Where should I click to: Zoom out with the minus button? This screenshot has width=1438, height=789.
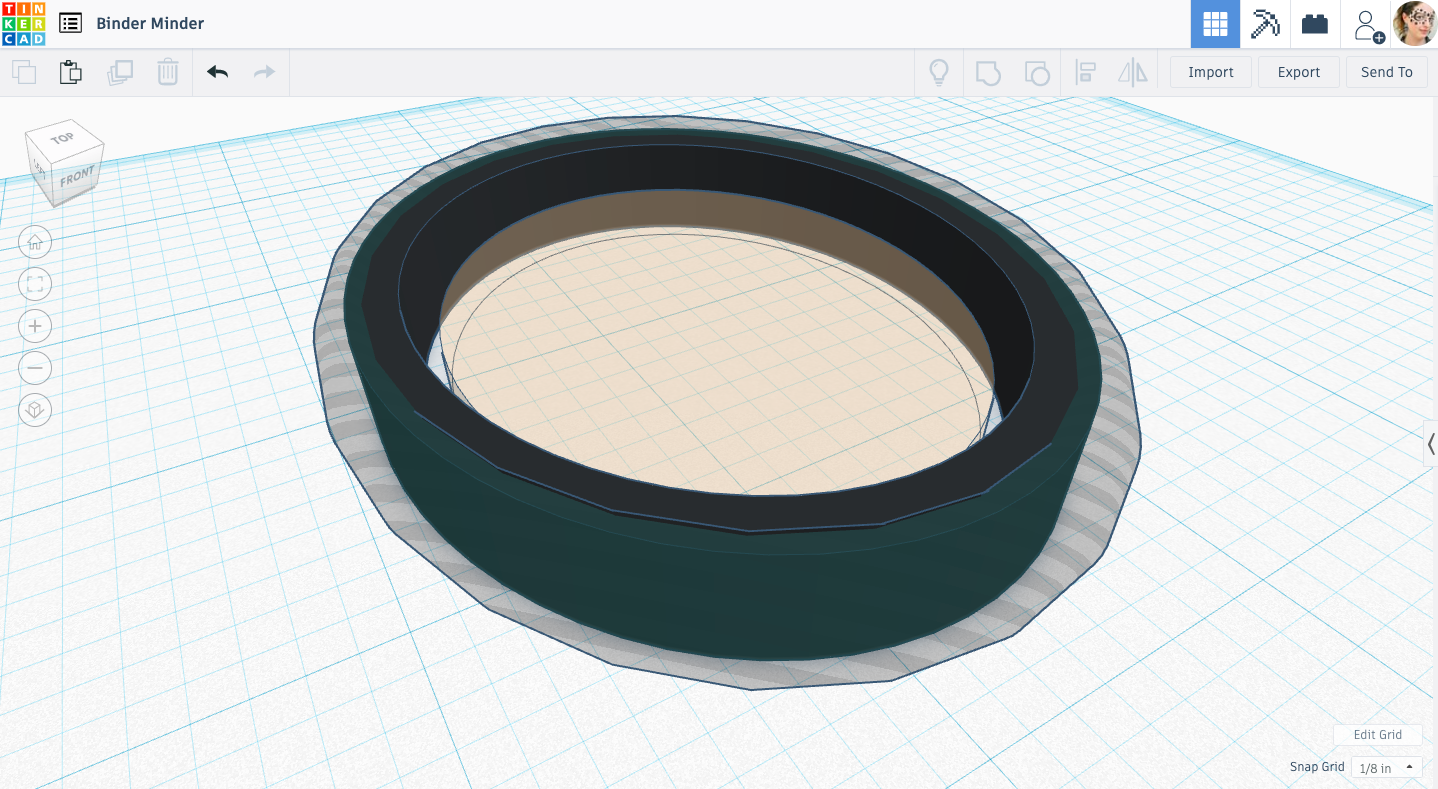point(35,368)
